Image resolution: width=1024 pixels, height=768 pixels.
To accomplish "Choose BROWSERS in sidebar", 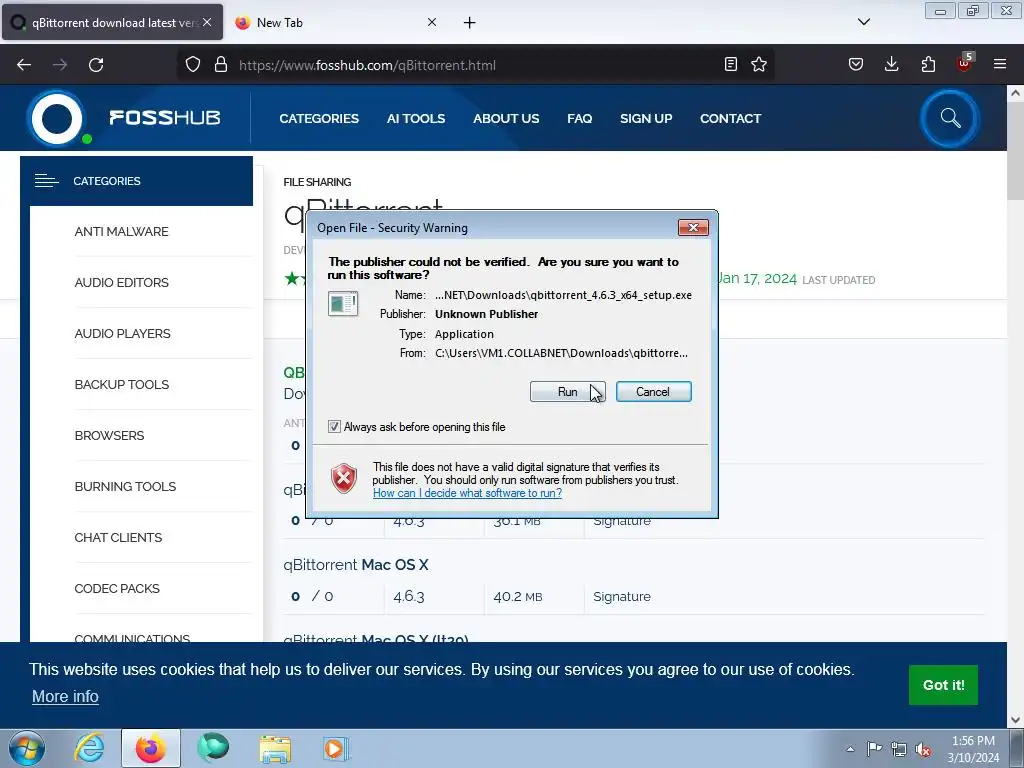I will click(x=109, y=436).
